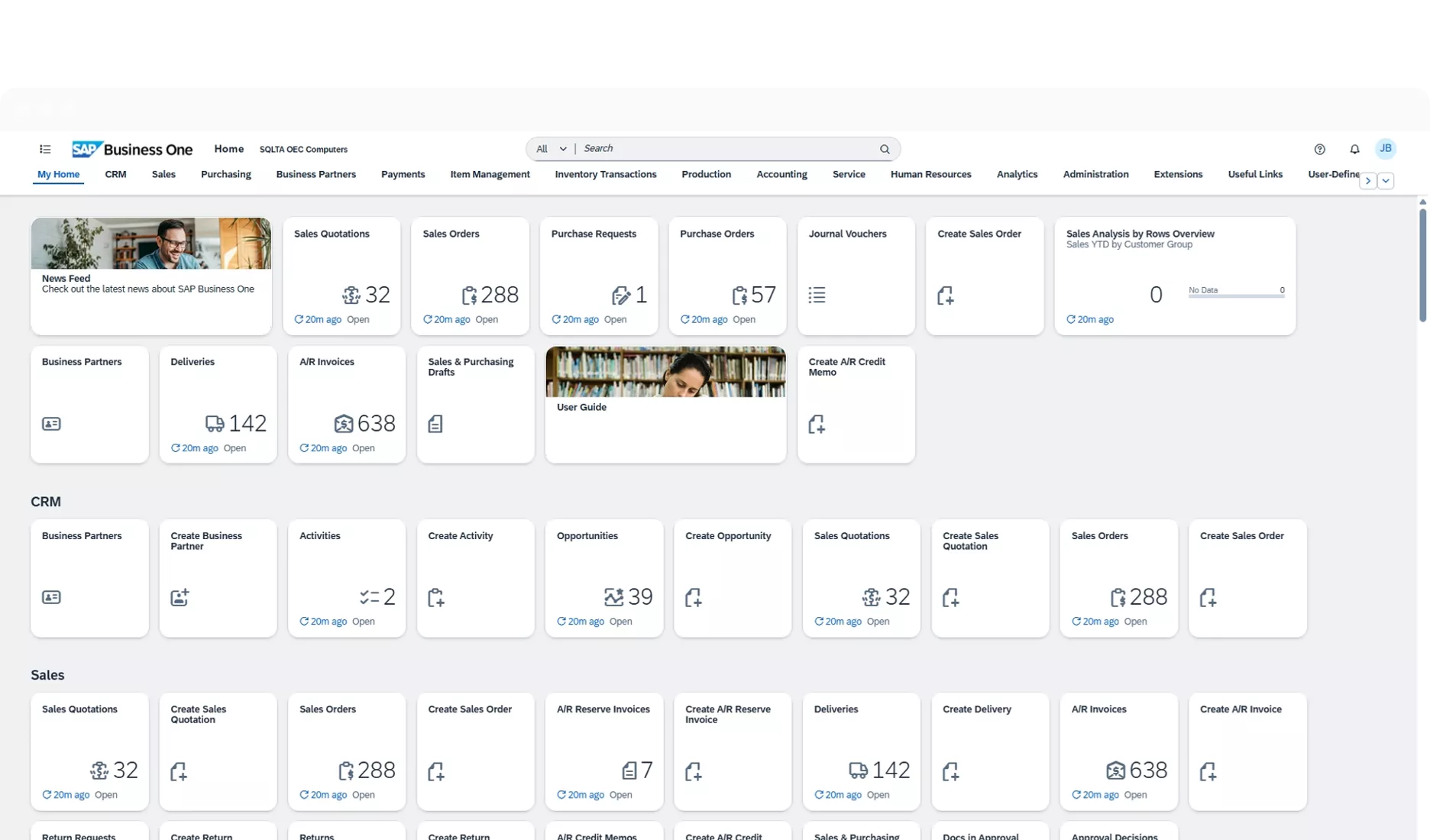Click the Deliveries truck icon

pyautogui.click(x=214, y=423)
